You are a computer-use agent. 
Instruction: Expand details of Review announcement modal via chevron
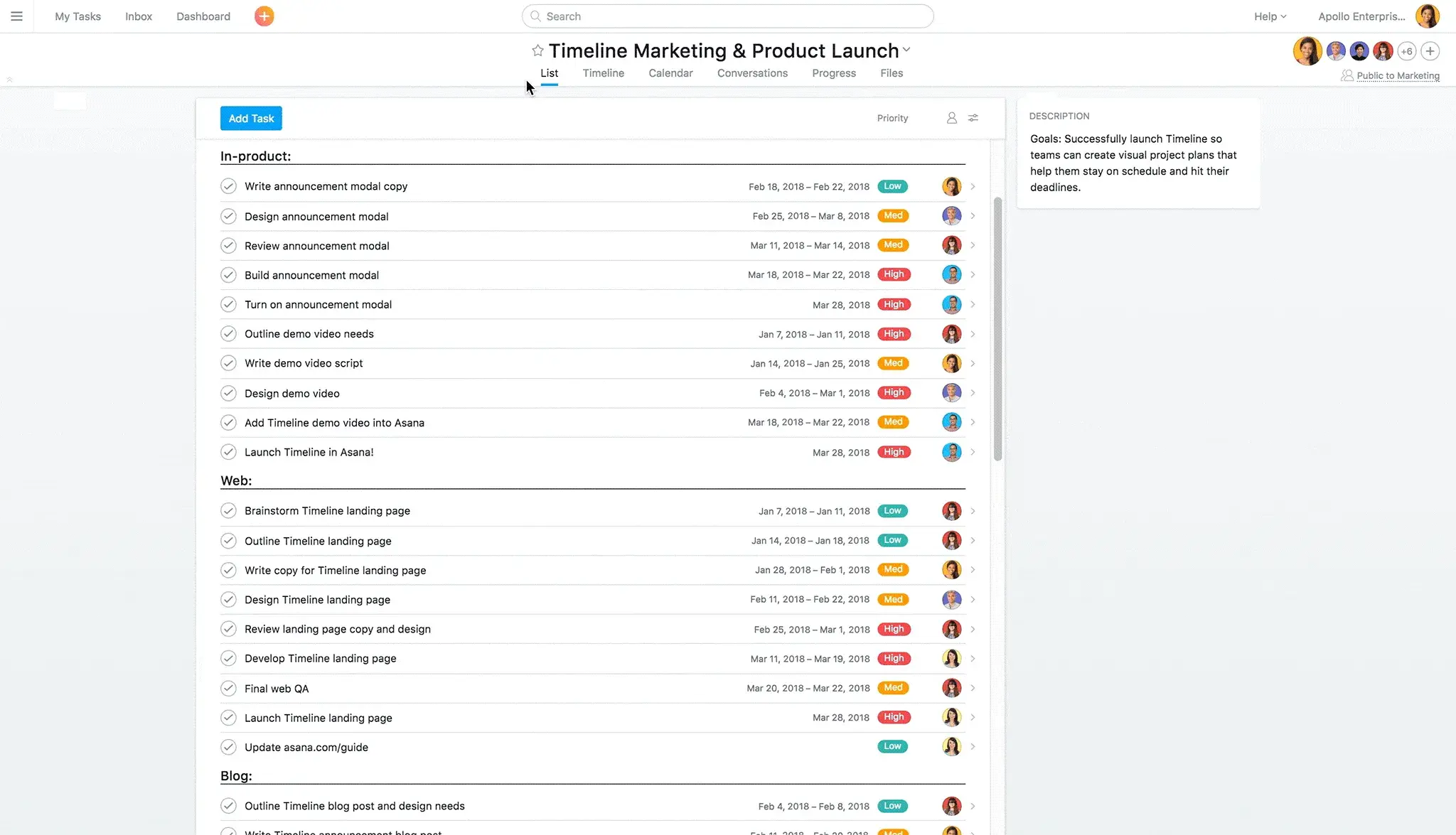pyautogui.click(x=973, y=245)
